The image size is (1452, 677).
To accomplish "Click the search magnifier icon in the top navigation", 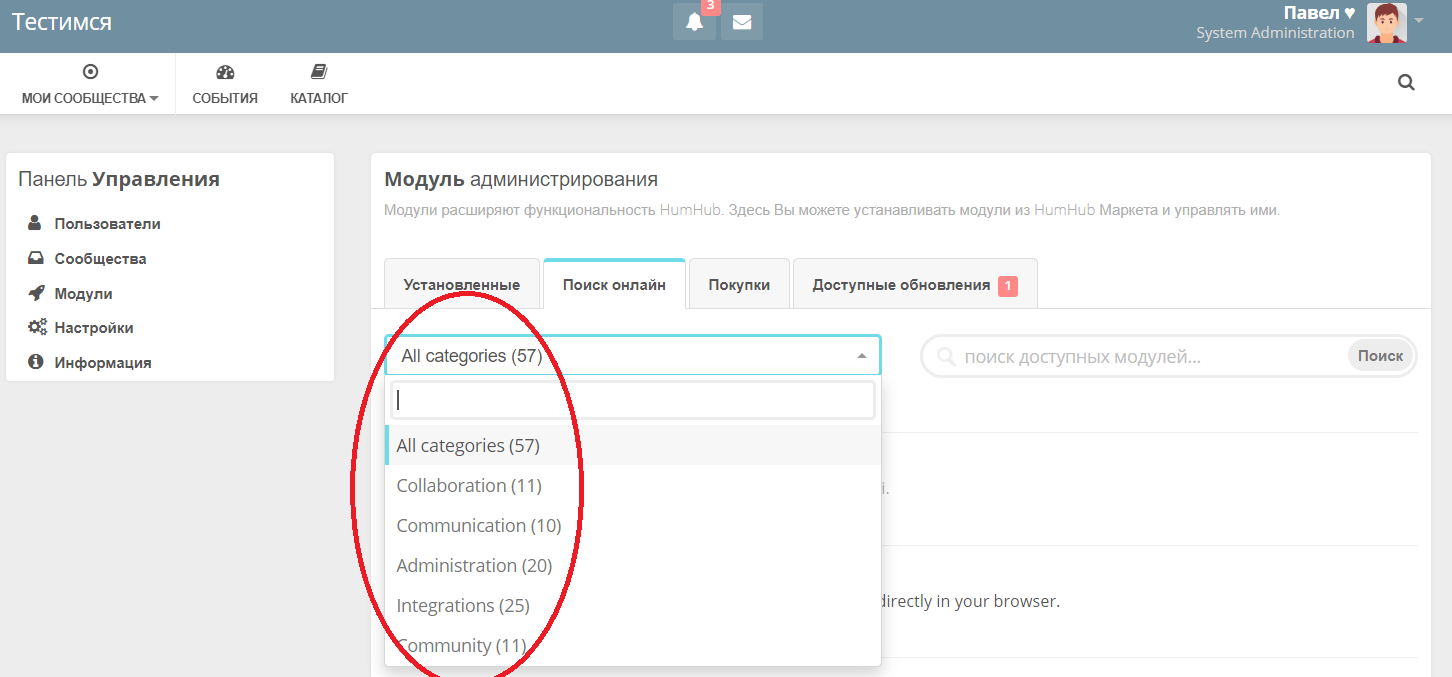I will [1406, 83].
